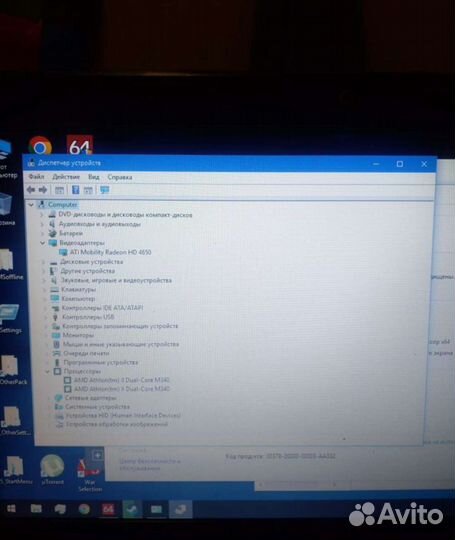Click the properties pane icon next to Help

pyautogui.click(x=88, y=190)
